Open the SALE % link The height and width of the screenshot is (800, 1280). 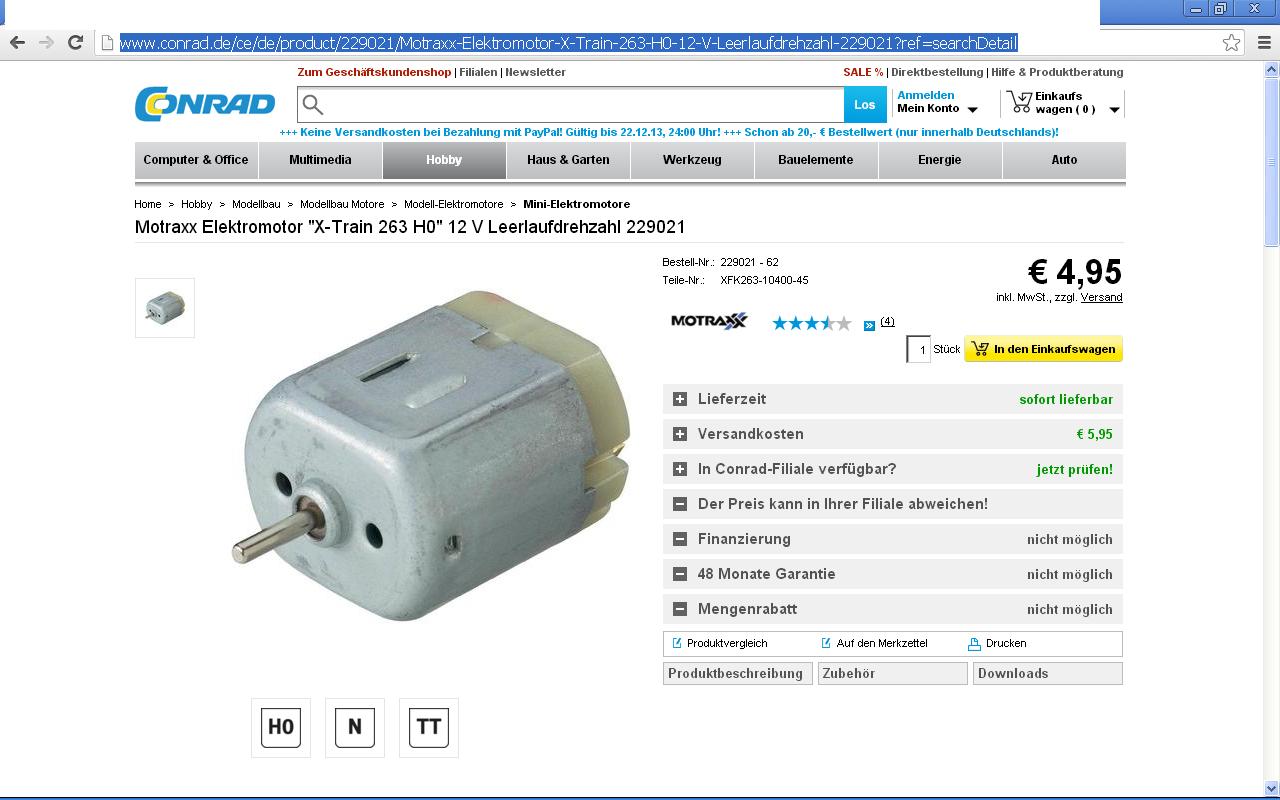tap(863, 72)
